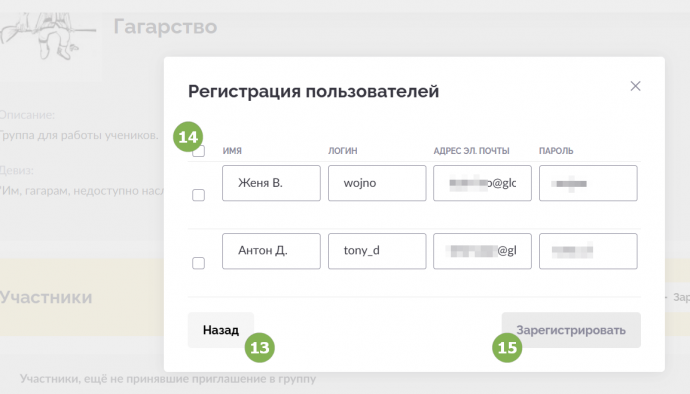Screen dimensions: 690x394
Task: Click the green marker numbered 13
Action: (260, 347)
